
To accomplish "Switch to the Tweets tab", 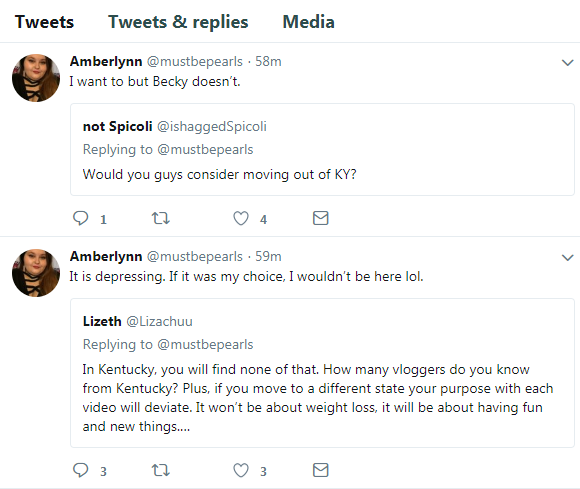I will pyautogui.click(x=44, y=21).
